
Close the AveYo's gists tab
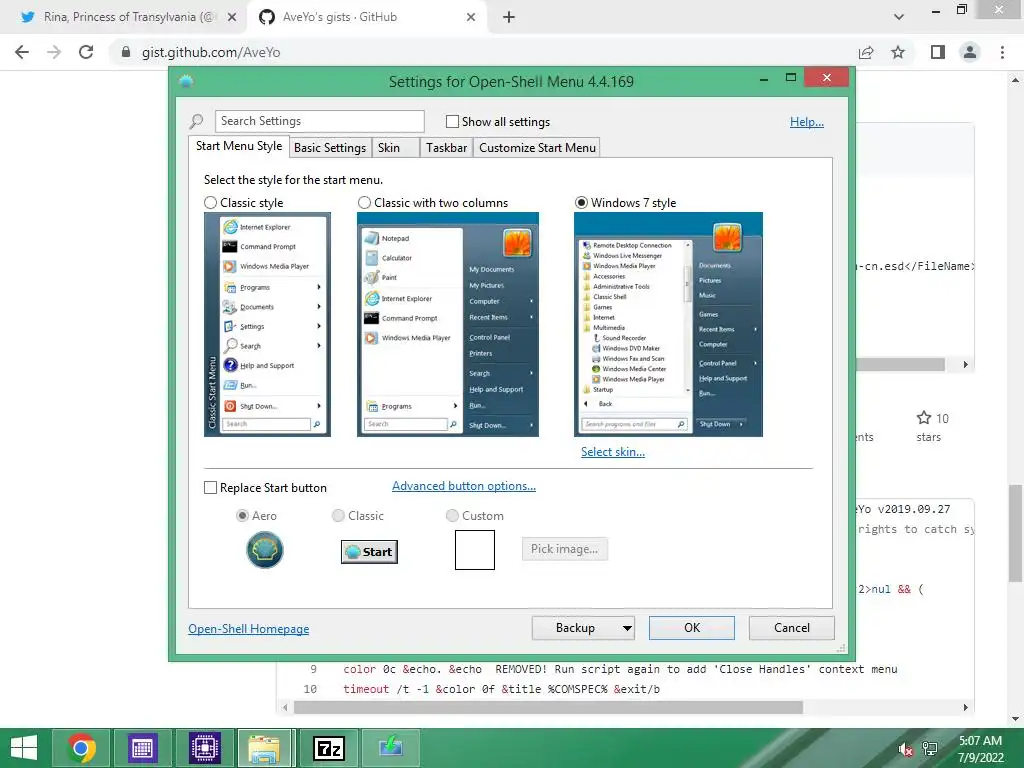pos(471,17)
